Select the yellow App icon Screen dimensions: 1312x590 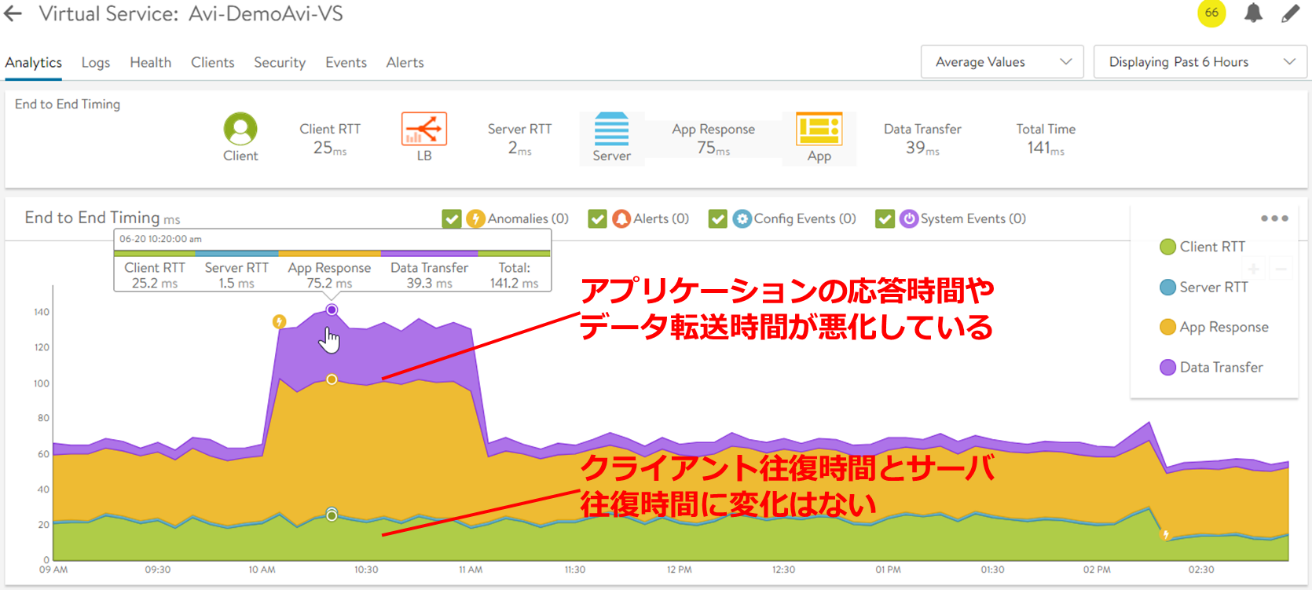tap(819, 129)
